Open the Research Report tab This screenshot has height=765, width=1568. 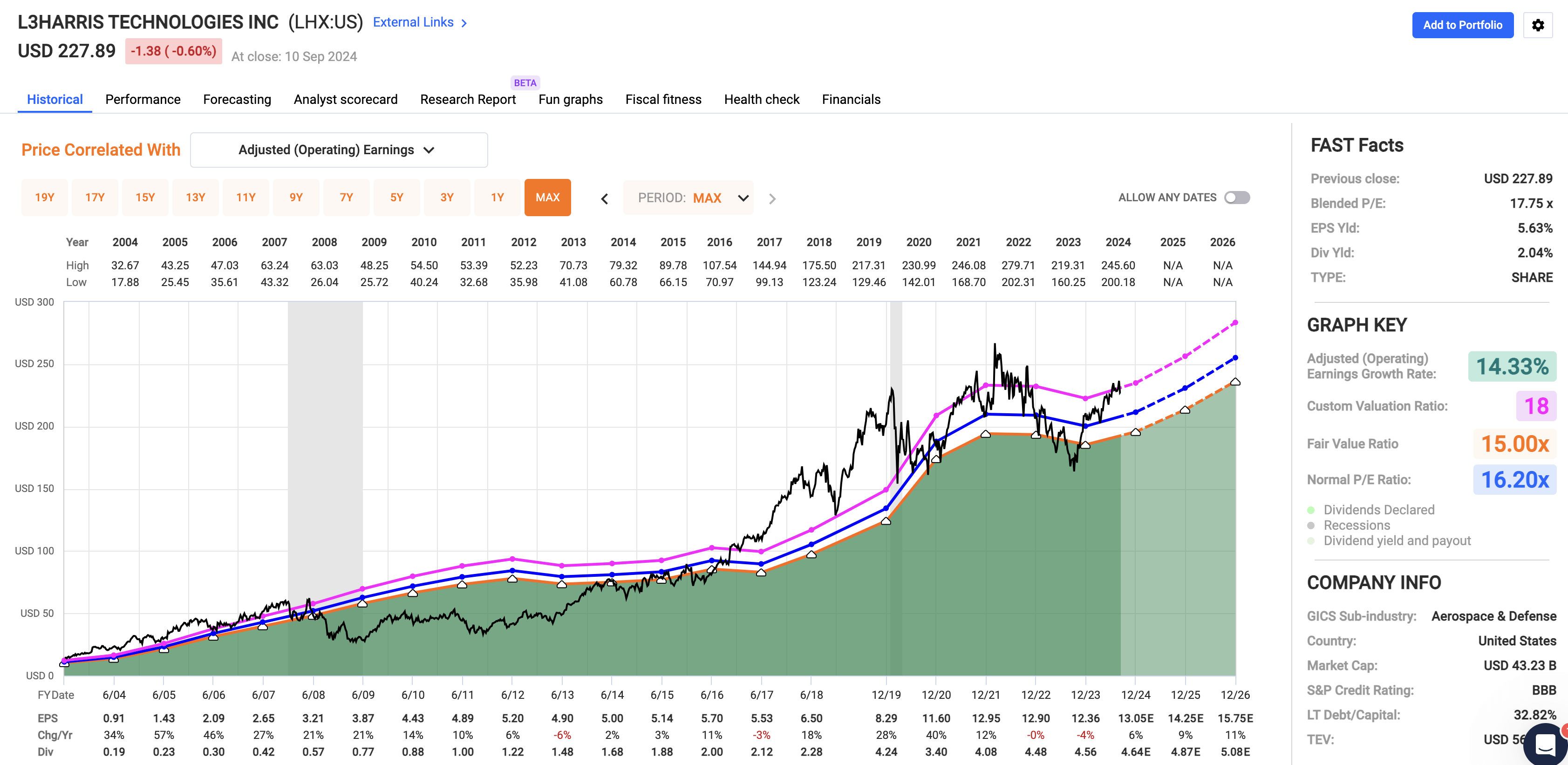468,99
